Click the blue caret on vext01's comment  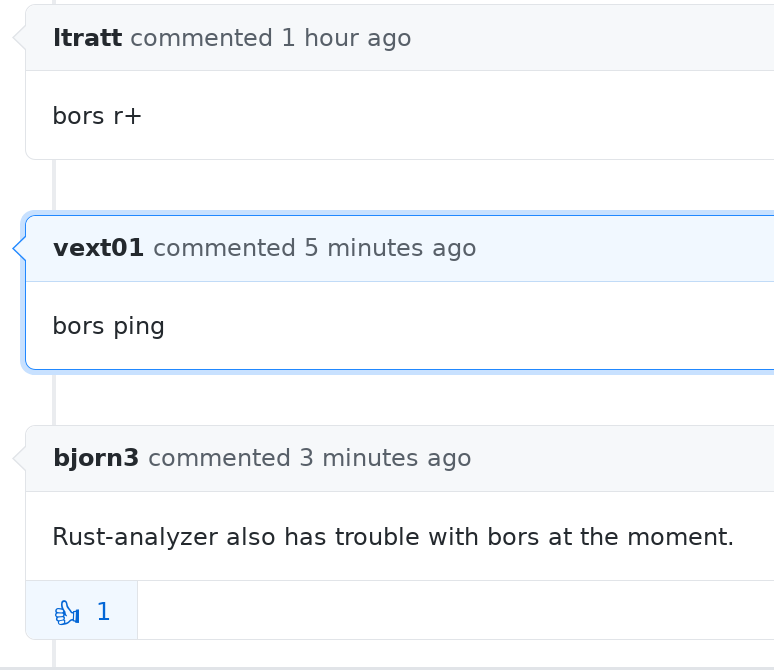pos(19,248)
